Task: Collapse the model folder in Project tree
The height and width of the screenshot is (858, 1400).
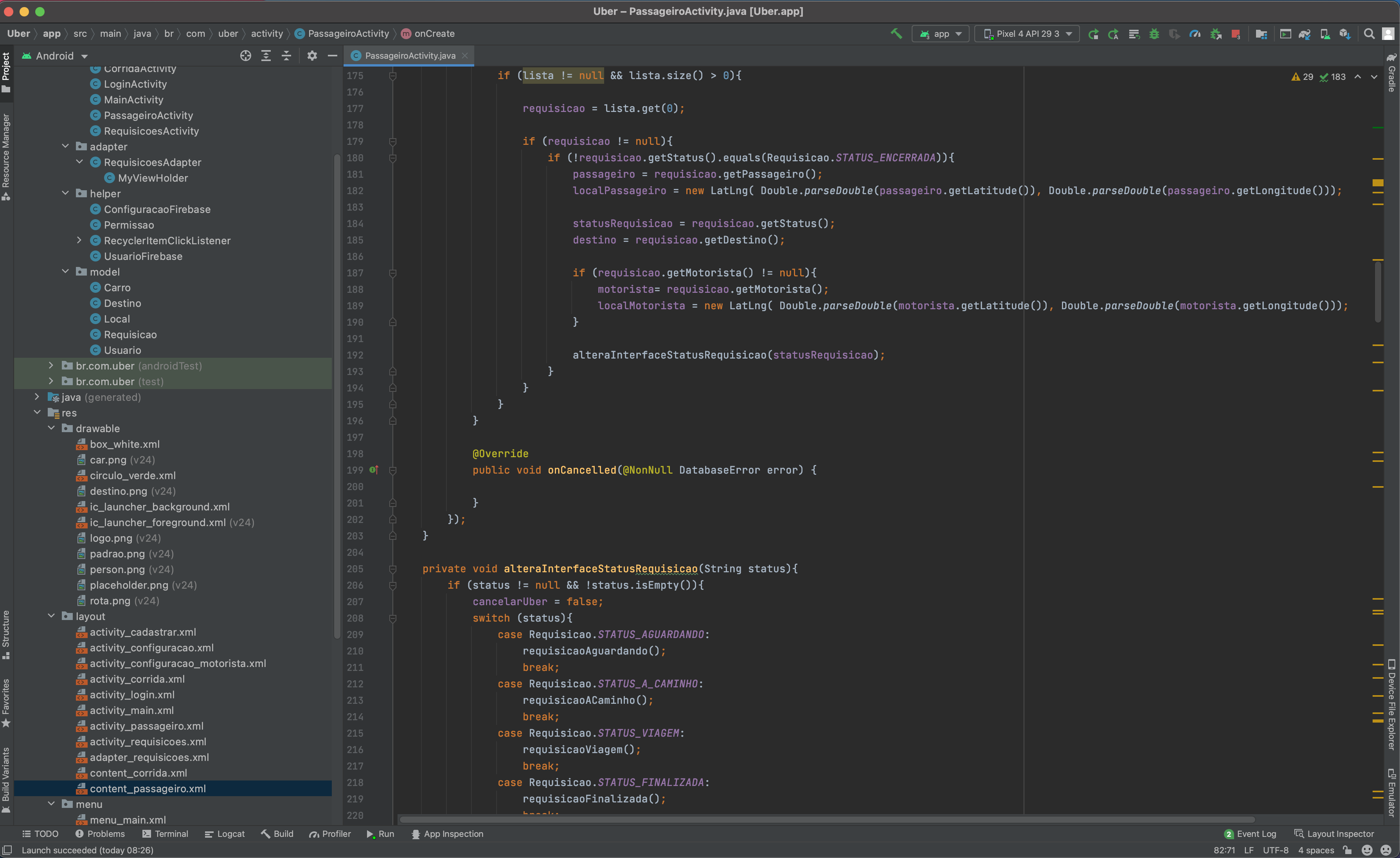Action: (x=65, y=272)
